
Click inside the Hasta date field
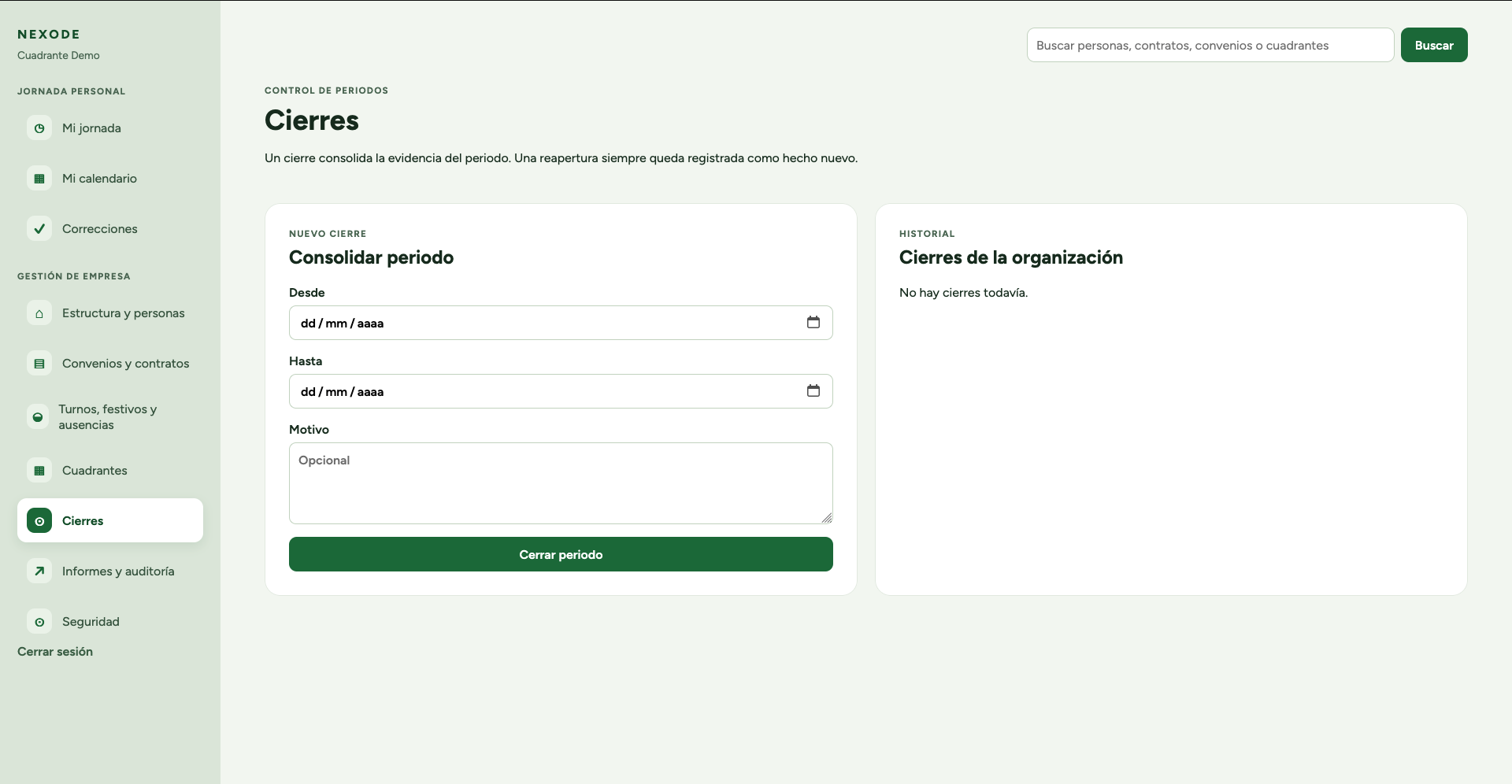(x=561, y=391)
